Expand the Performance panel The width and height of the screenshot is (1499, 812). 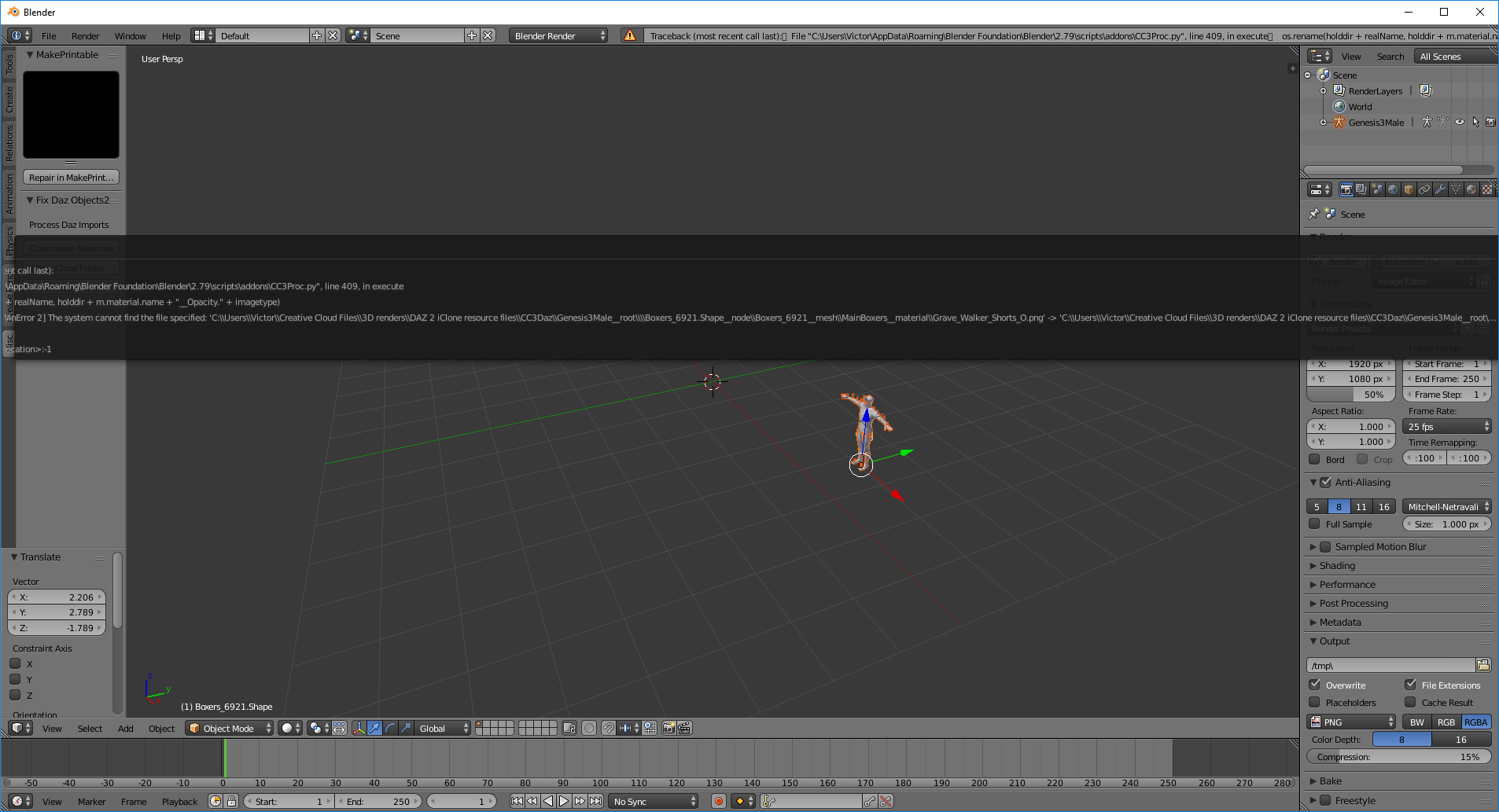tap(1313, 584)
